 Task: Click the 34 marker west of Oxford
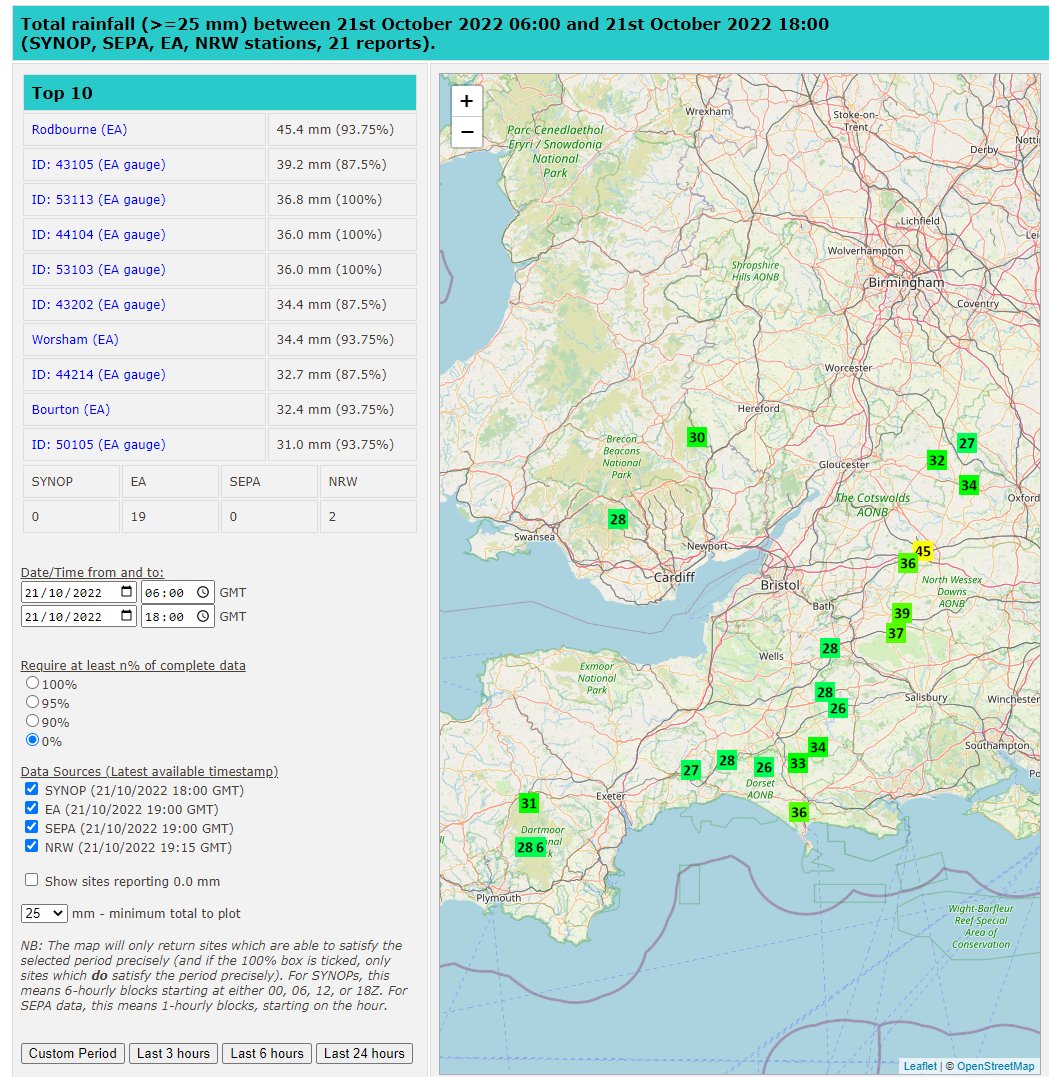969,486
